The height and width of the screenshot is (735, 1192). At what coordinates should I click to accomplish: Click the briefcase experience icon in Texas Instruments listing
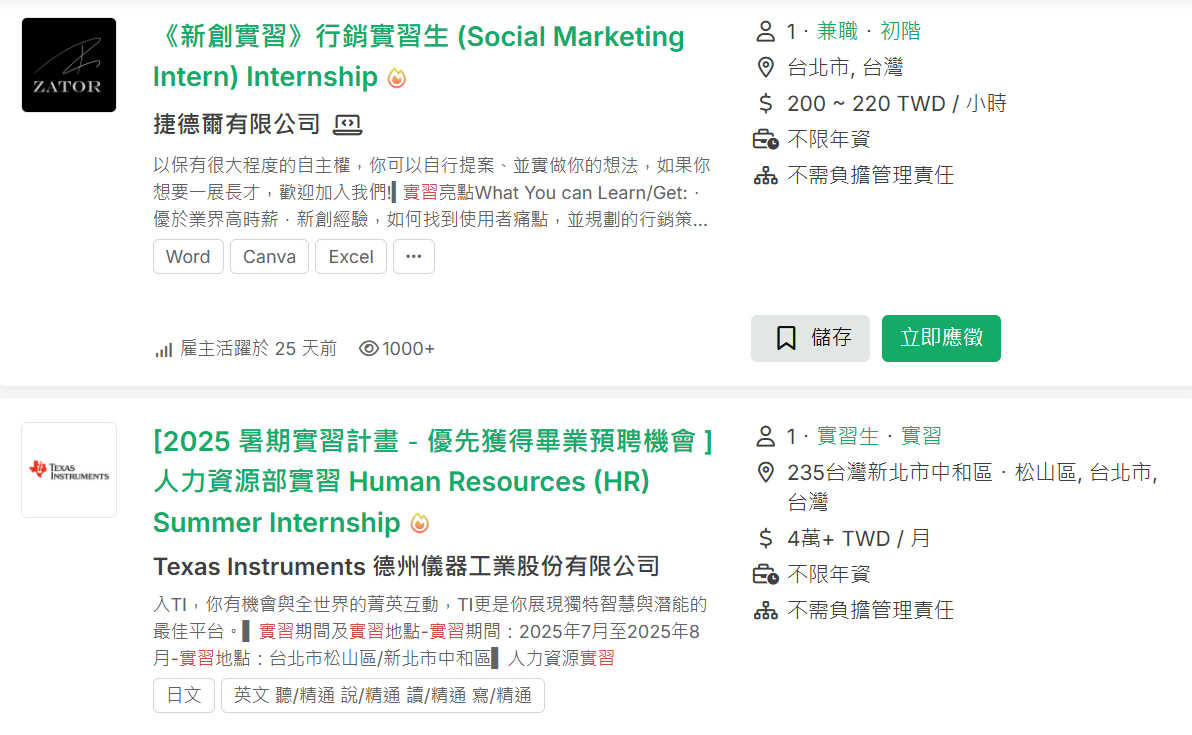(766, 575)
